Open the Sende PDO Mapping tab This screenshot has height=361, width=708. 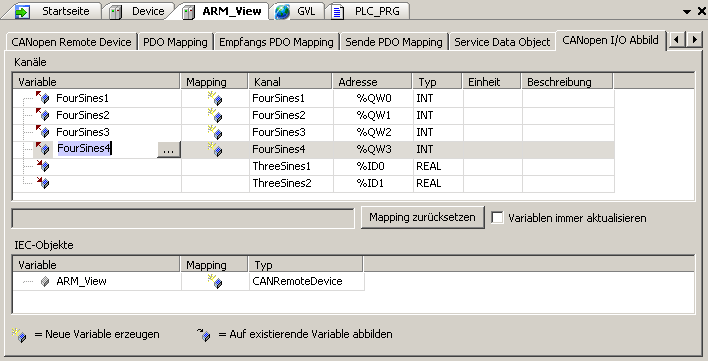(394, 42)
